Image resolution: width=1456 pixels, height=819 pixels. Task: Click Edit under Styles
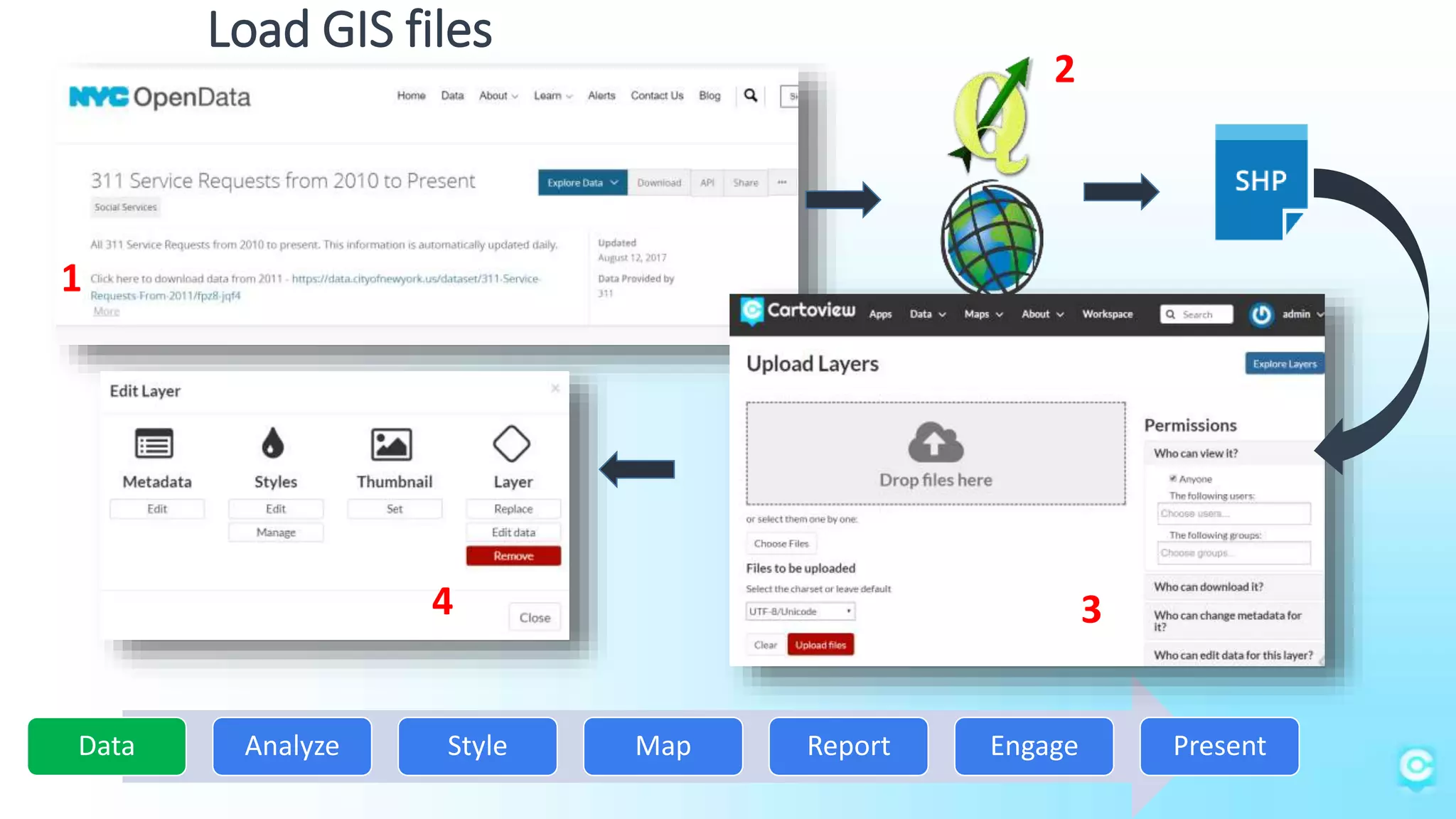click(x=276, y=509)
